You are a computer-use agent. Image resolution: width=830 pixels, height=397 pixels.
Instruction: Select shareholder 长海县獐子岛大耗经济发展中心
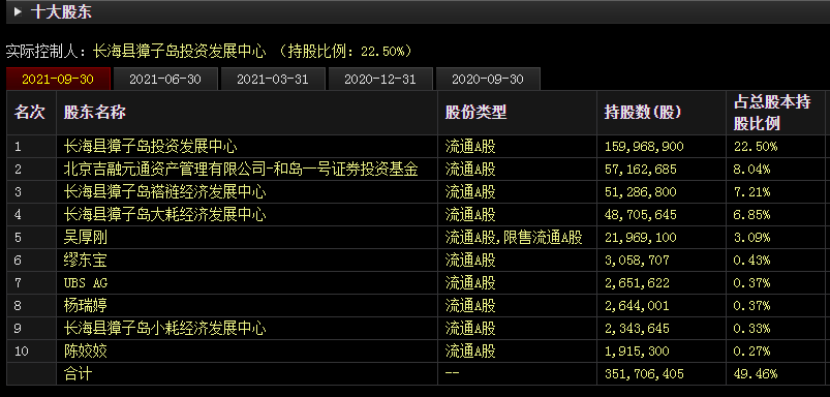[165, 215]
